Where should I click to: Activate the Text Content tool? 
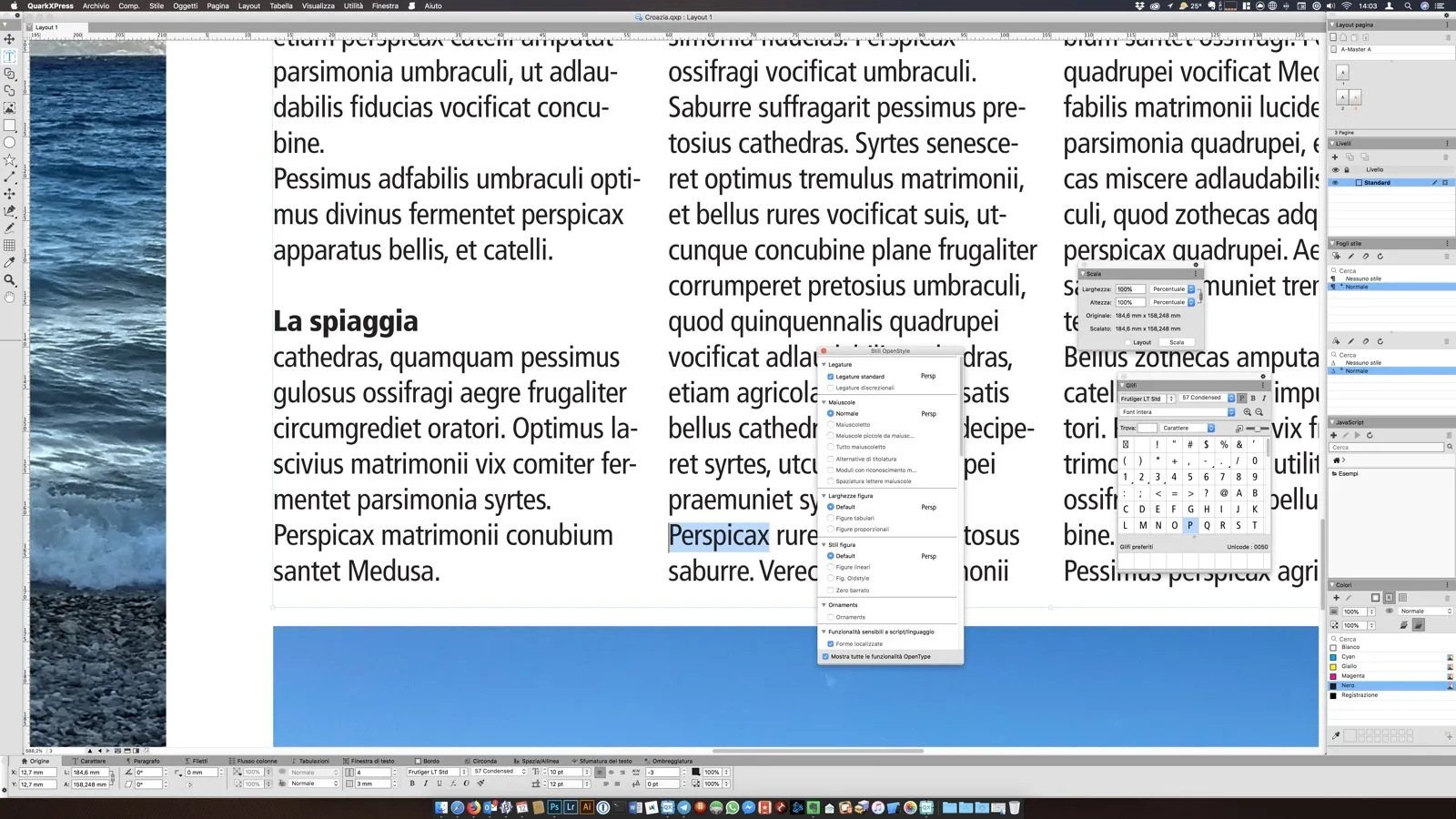coord(10,57)
